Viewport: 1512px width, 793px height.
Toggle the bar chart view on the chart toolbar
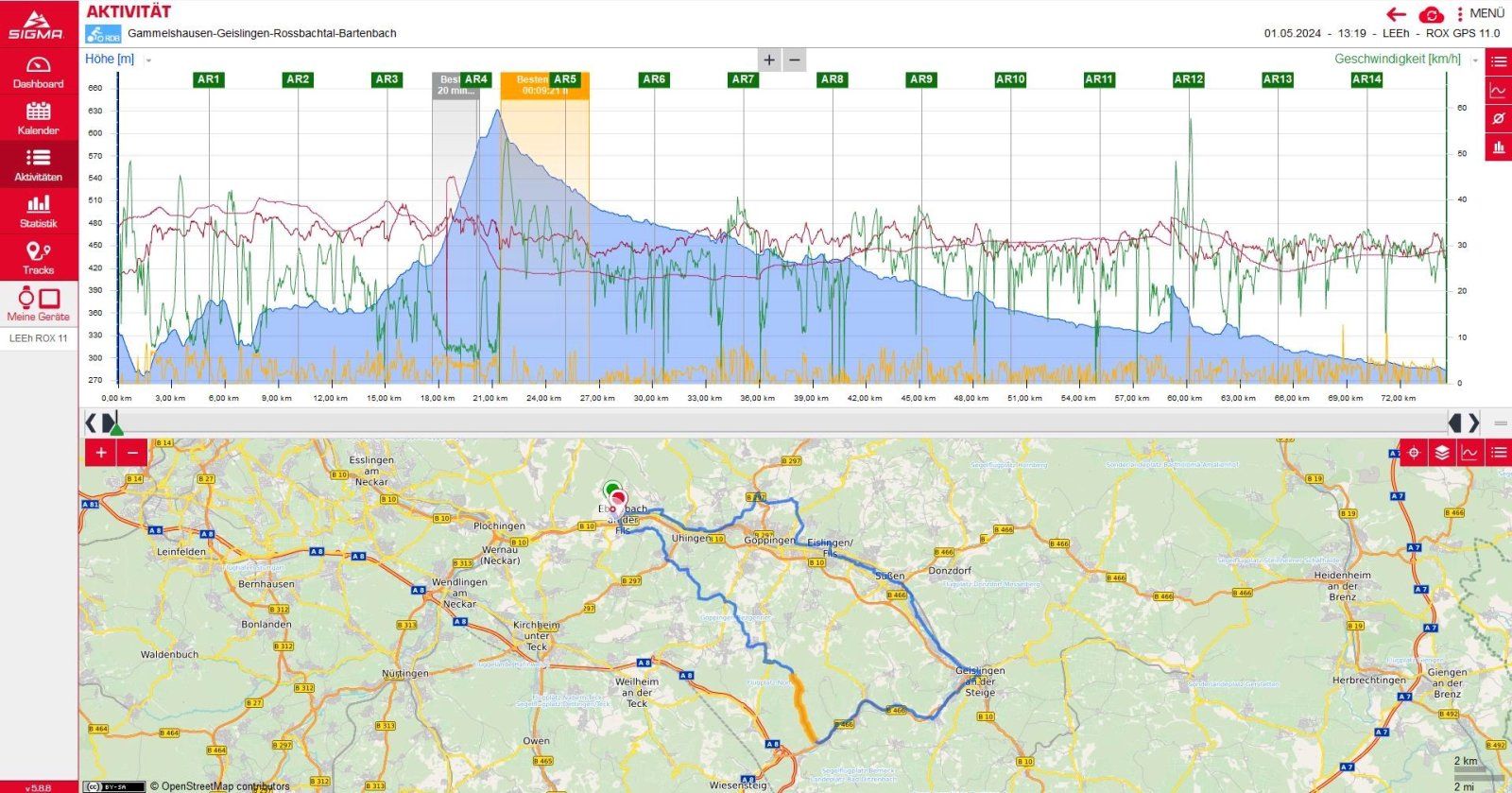pyautogui.click(x=1498, y=147)
